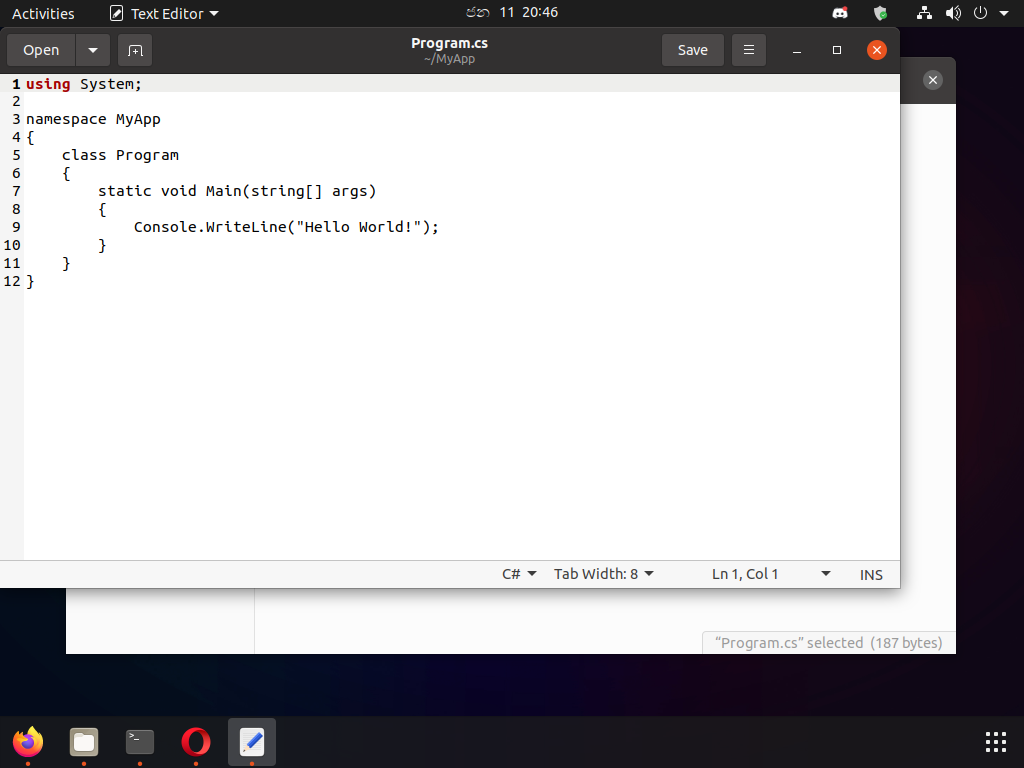Open the Files app from the dock
Viewport: 1024px width, 768px height.
click(84, 742)
